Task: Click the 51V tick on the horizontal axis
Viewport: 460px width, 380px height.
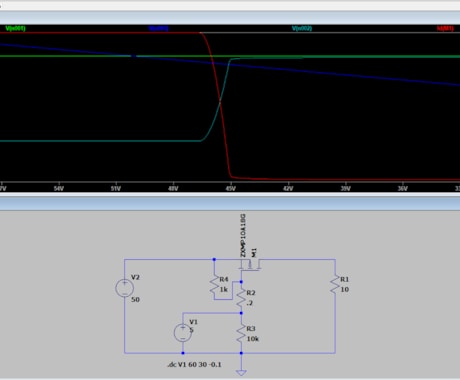Action: pyautogui.click(x=116, y=188)
